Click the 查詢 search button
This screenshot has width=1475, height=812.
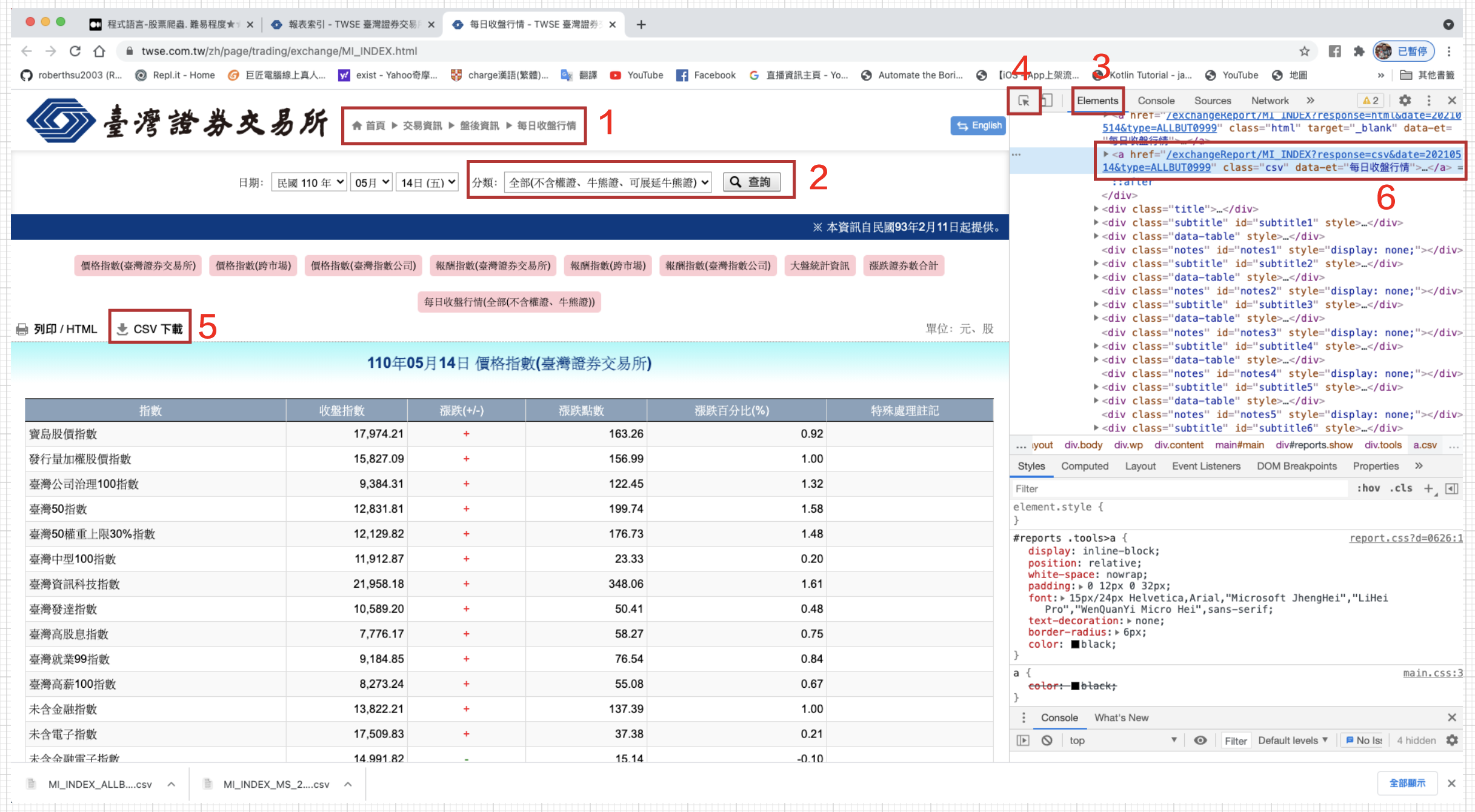click(x=751, y=182)
